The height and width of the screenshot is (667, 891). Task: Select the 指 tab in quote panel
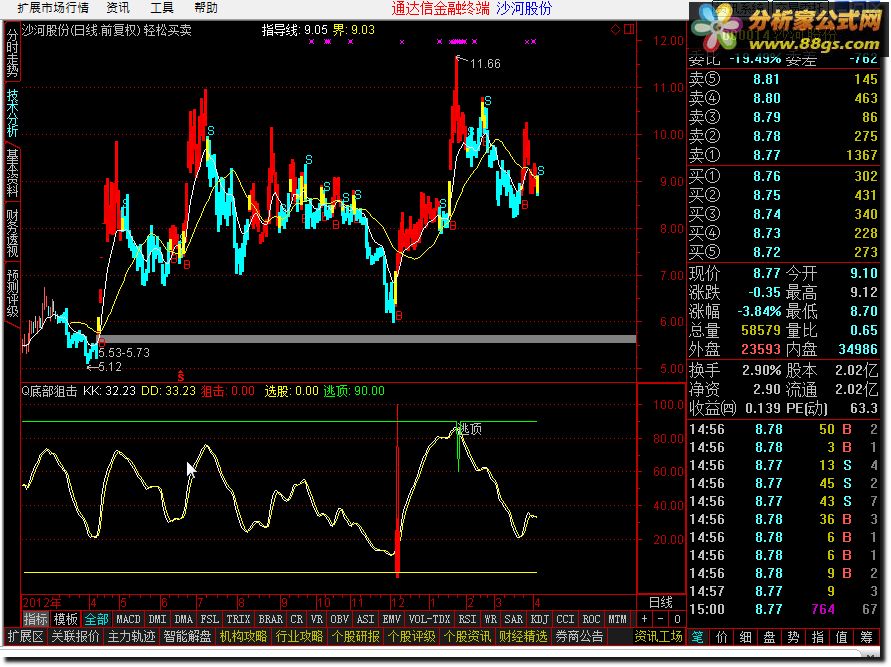[817, 637]
